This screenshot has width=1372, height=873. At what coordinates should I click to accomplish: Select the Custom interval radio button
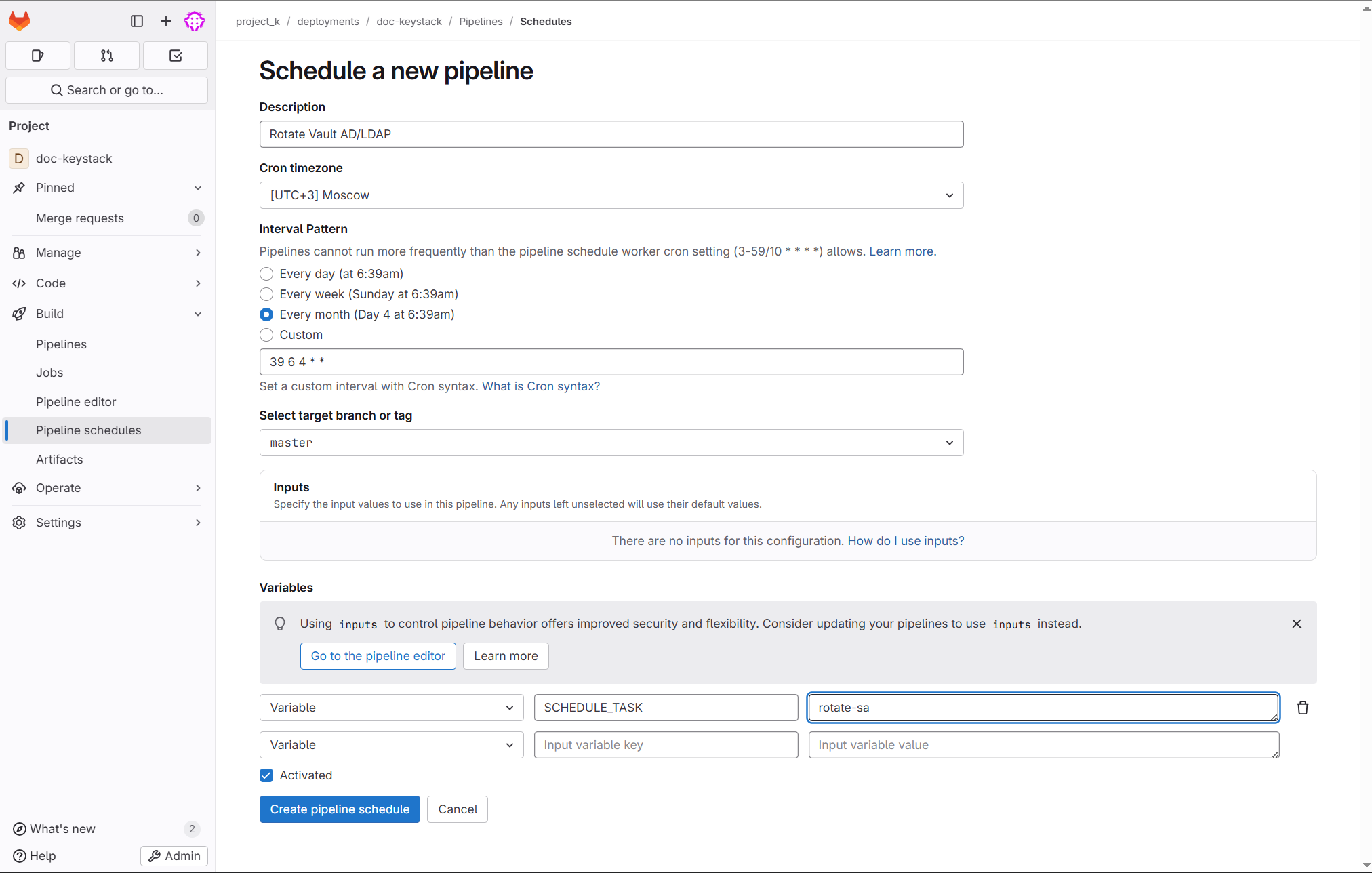[266, 335]
